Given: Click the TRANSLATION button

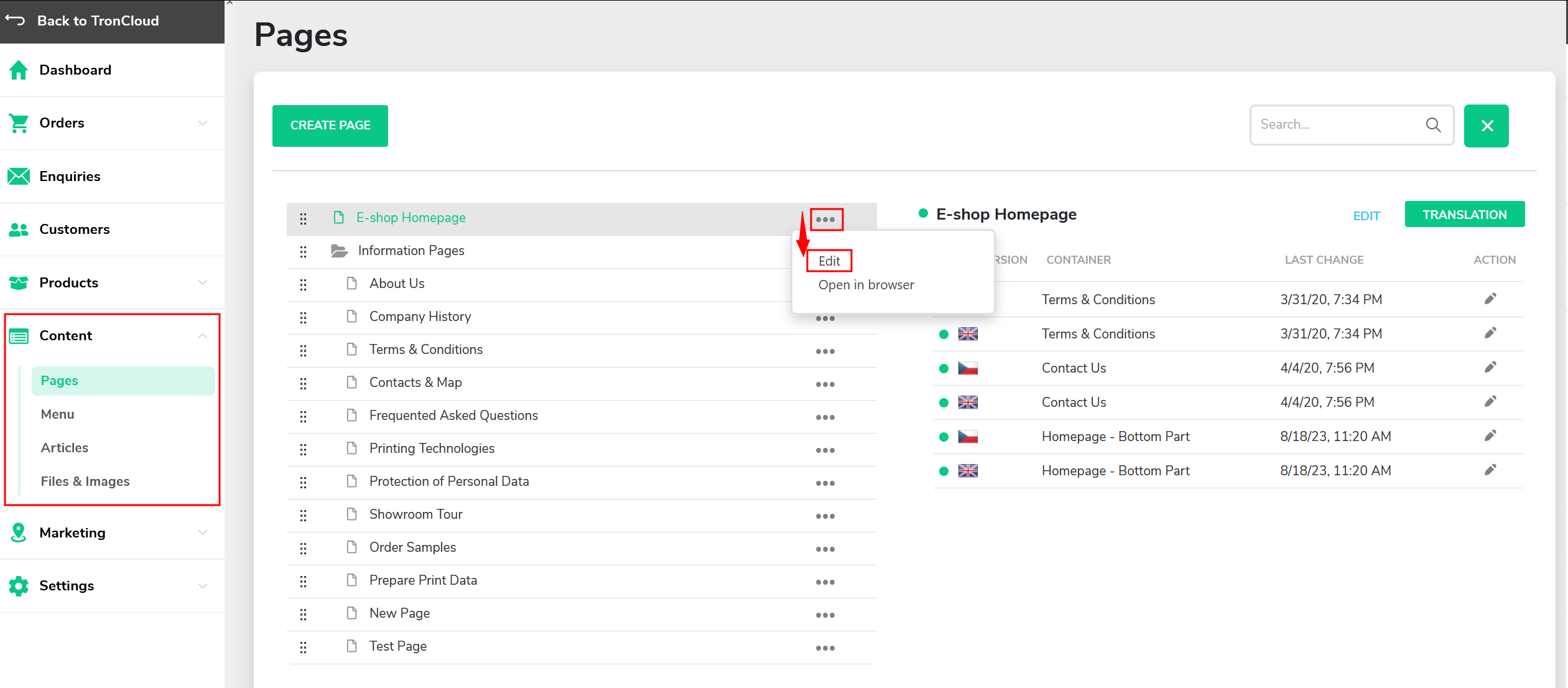Looking at the screenshot, I should [x=1464, y=215].
